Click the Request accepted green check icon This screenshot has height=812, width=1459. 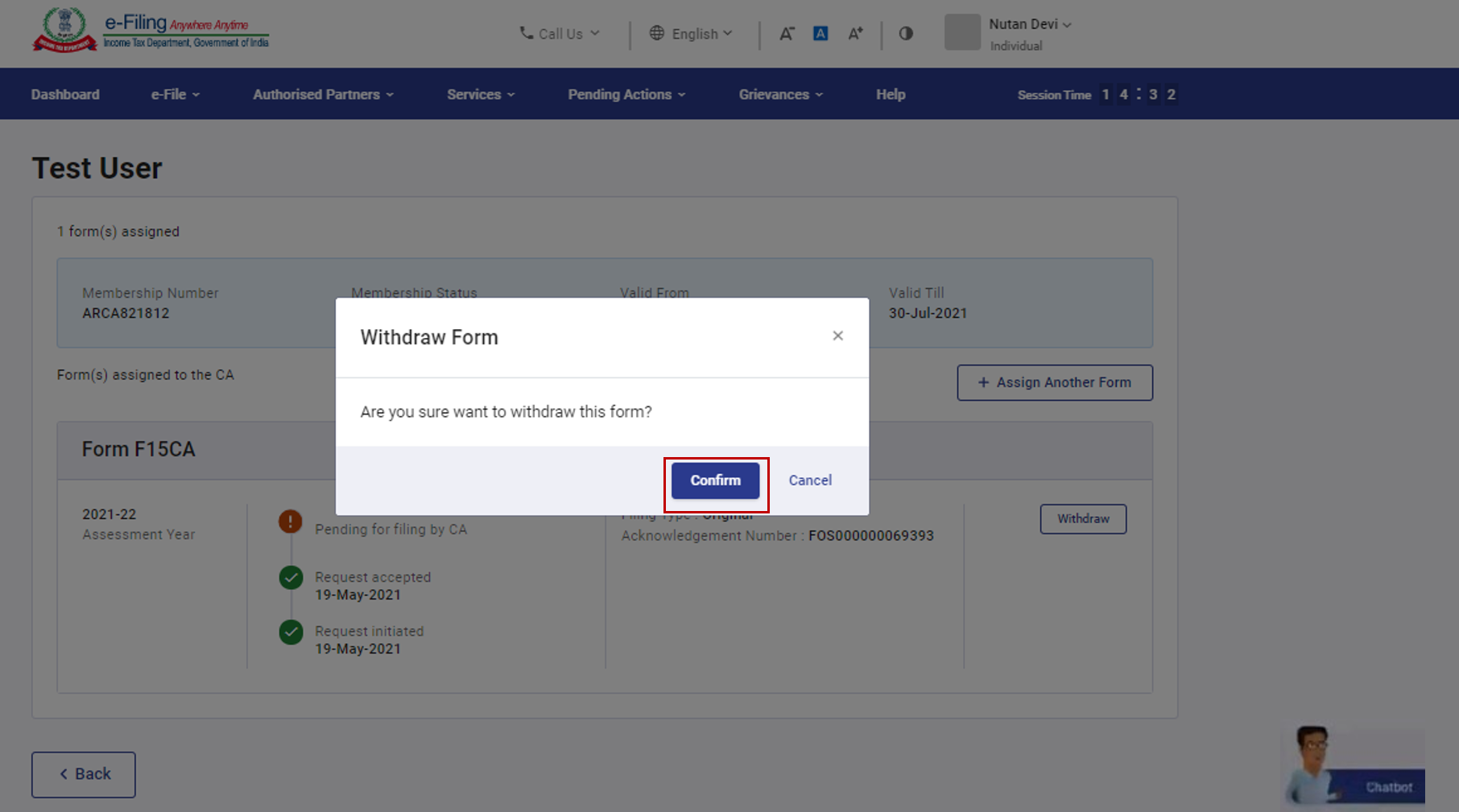pos(291,578)
